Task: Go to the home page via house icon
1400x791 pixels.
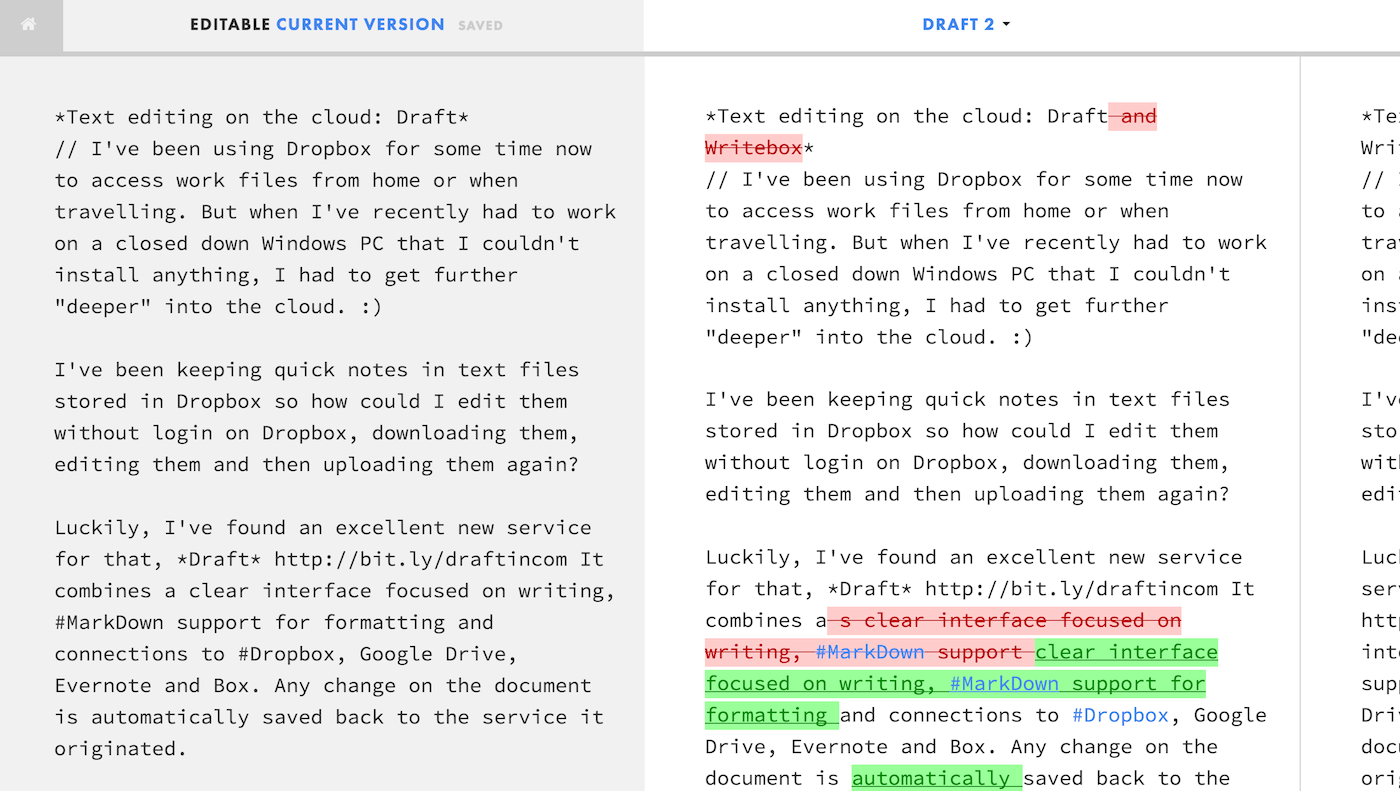Action: tap(29, 25)
